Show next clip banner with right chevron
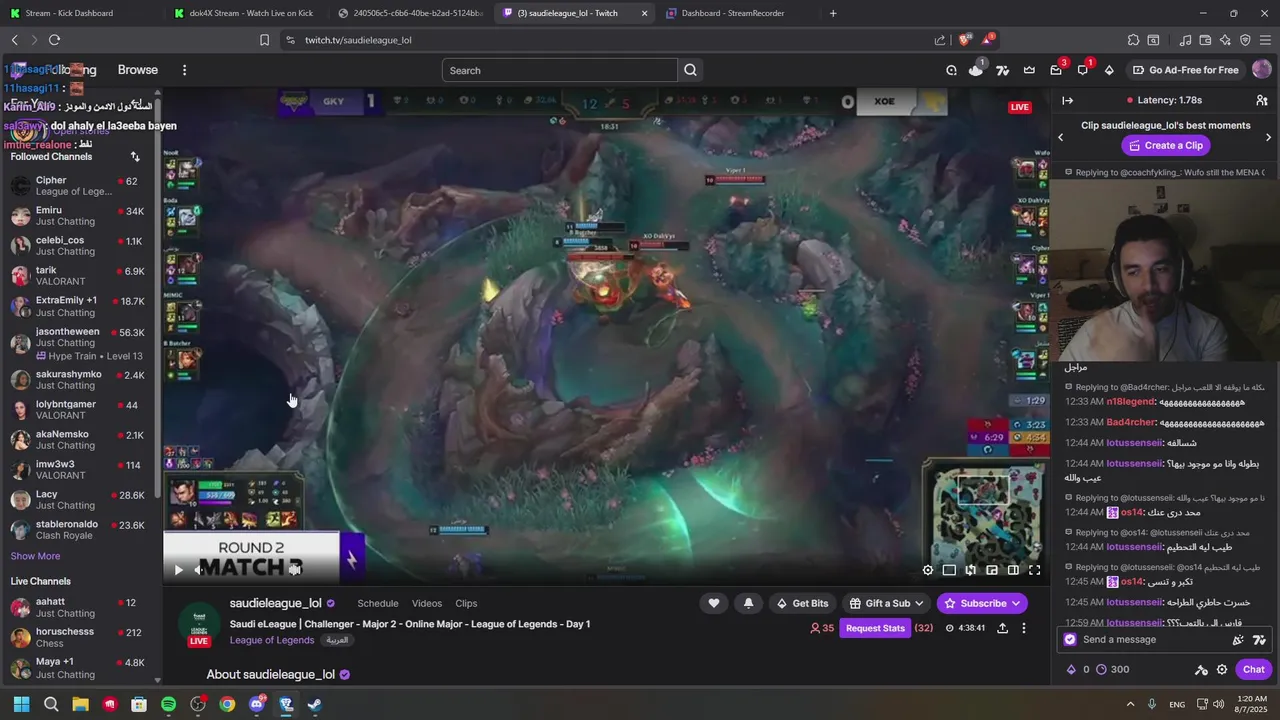This screenshot has height=720, width=1280. 1268,137
